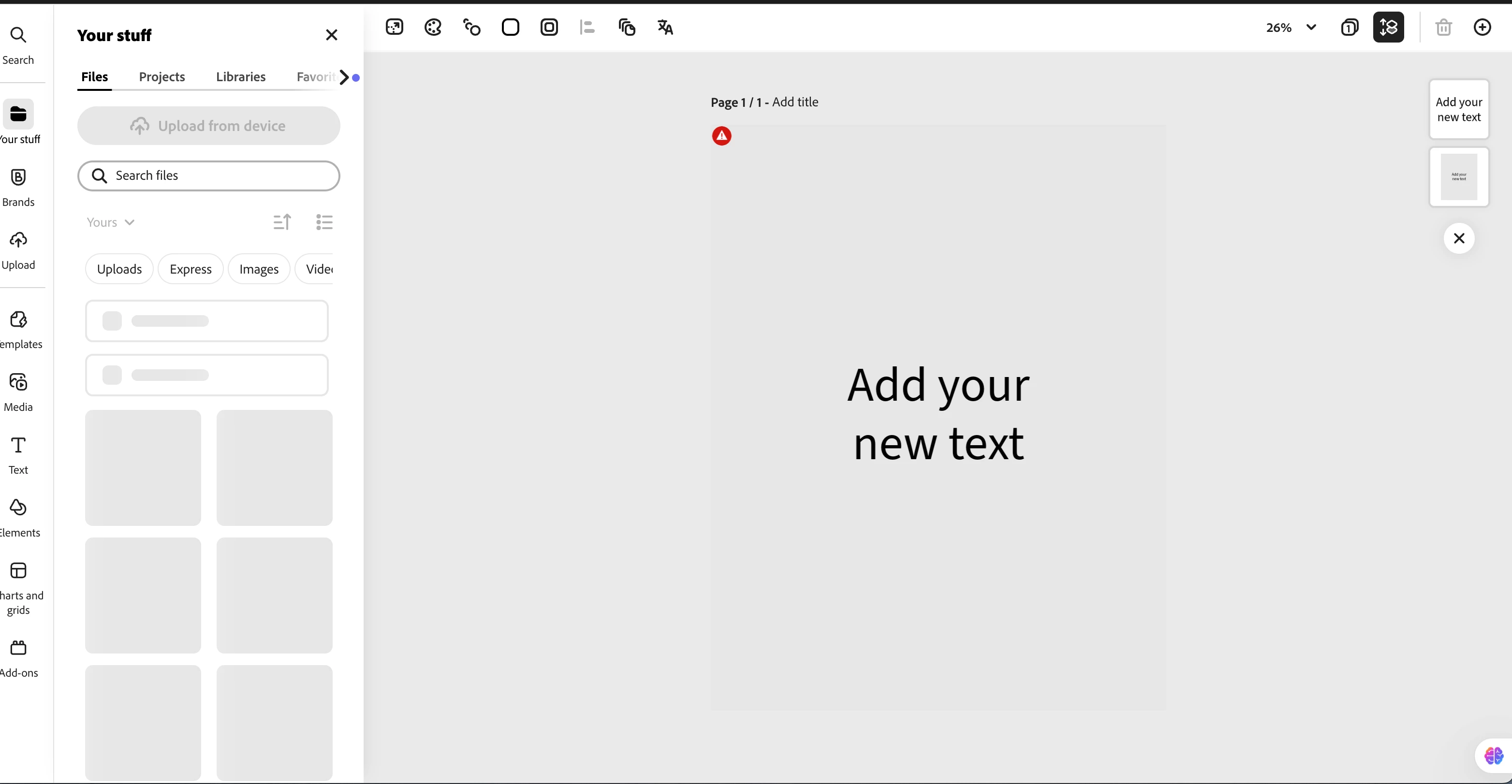The width and height of the screenshot is (1512, 784).
Task: Open the color theme palette icon
Action: (x=433, y=27)
